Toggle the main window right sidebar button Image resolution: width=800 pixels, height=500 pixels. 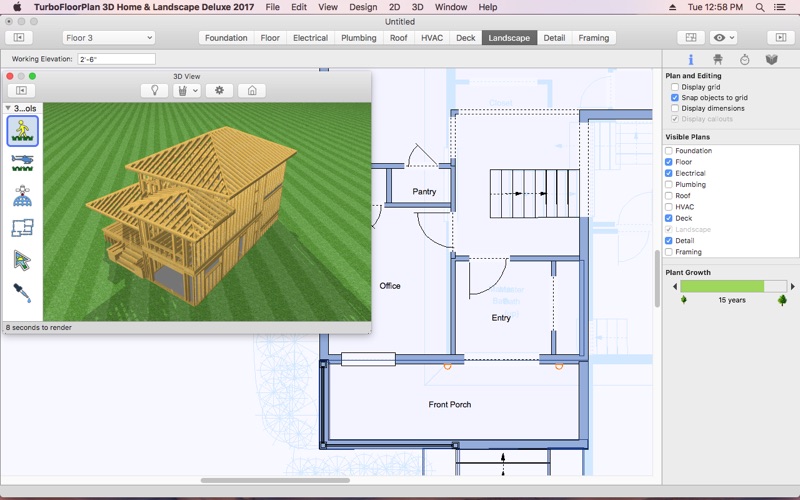pos(781,37)
